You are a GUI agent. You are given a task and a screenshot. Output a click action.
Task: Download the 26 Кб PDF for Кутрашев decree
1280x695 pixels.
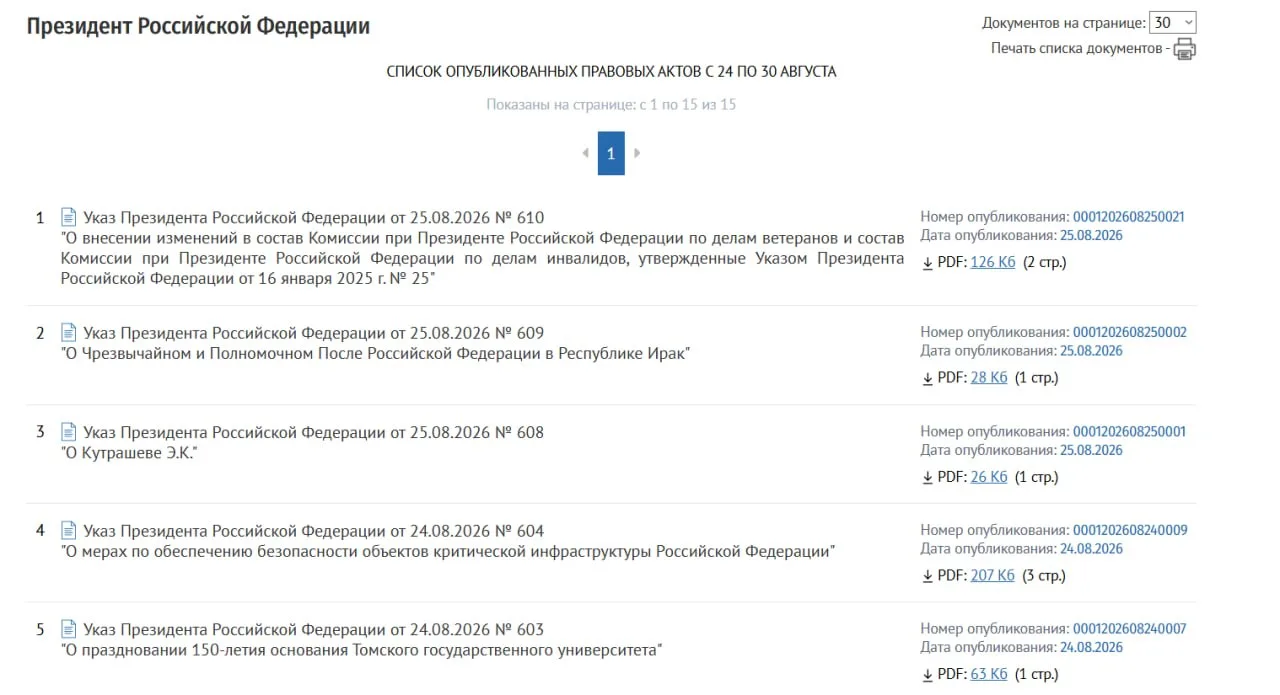[989, 477]
